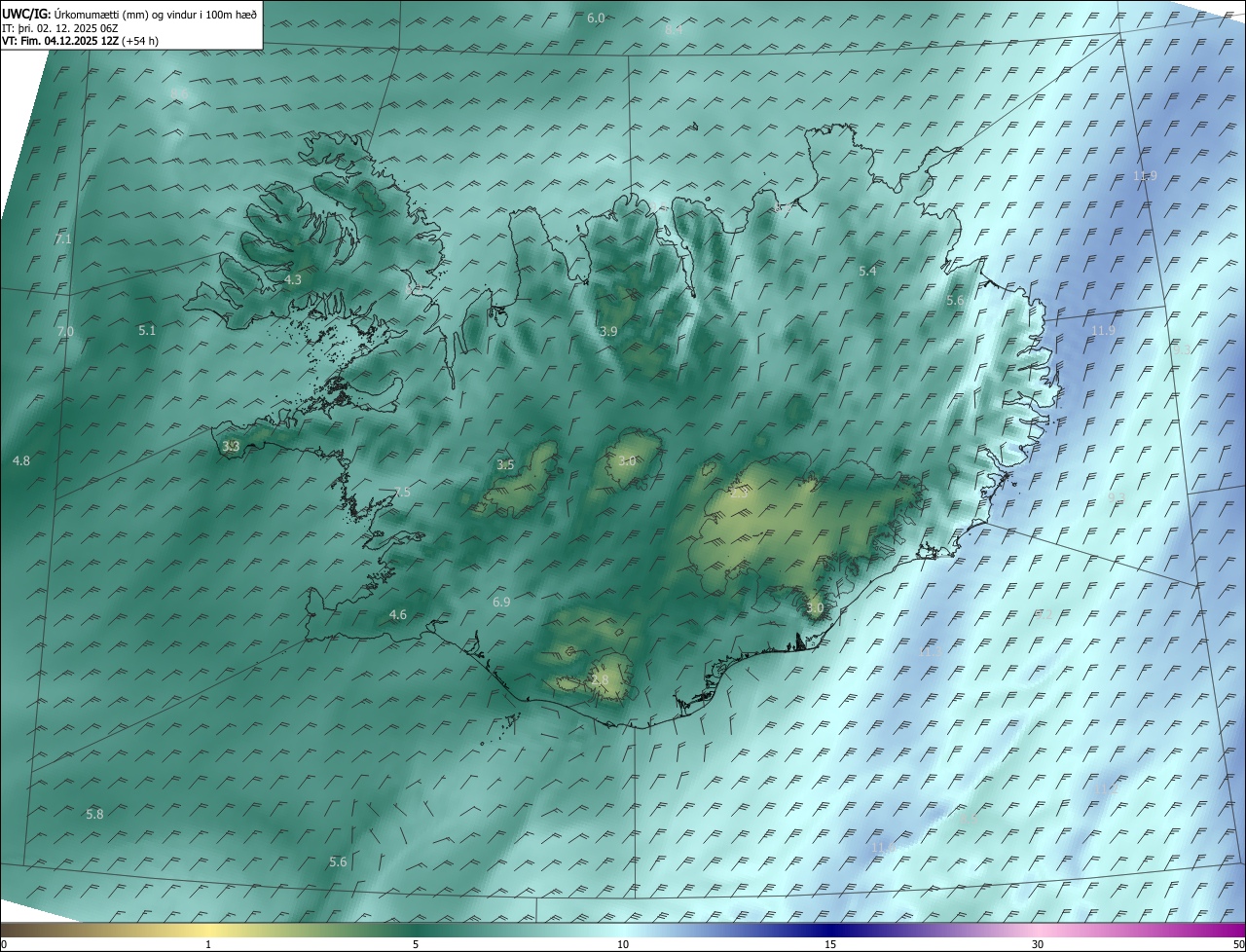Click the 5.4 value in northeast Iceland

[x=867, y=272]
